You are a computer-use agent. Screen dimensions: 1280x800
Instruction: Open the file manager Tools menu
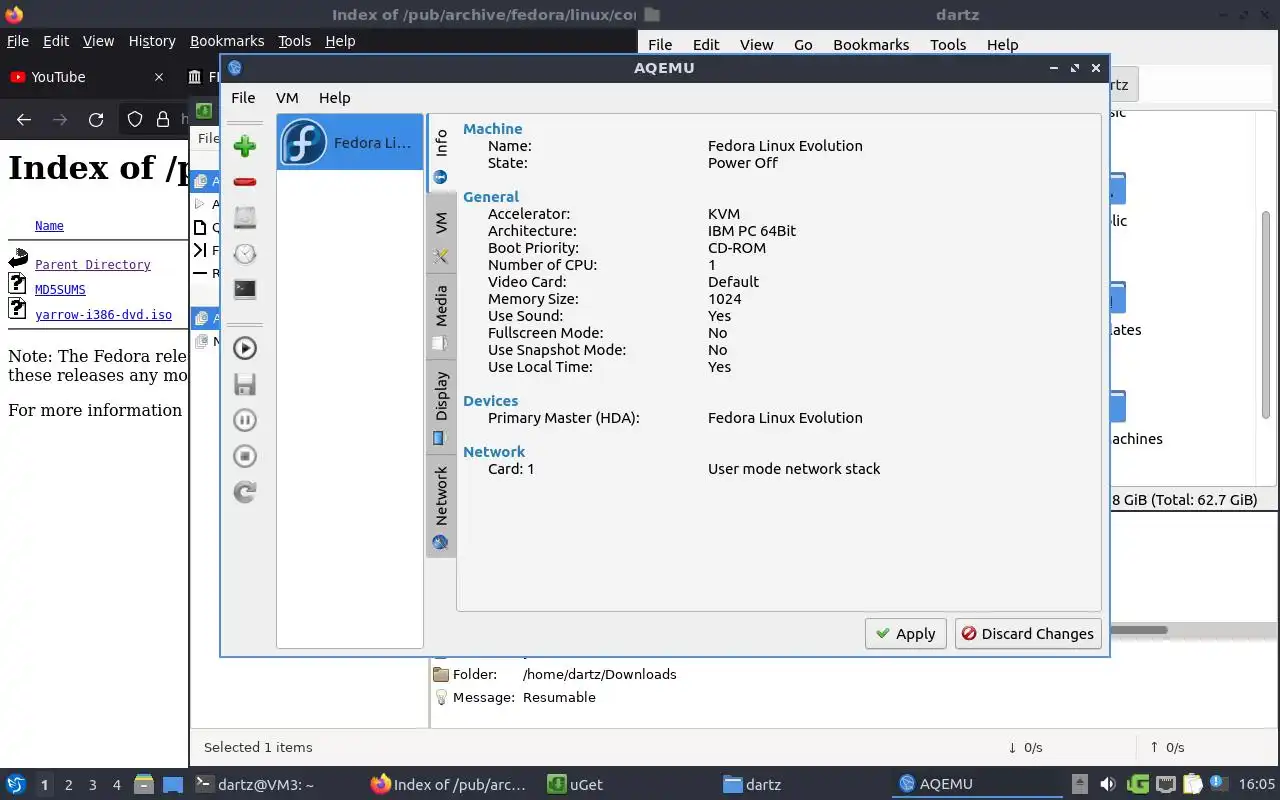[948, 45]
